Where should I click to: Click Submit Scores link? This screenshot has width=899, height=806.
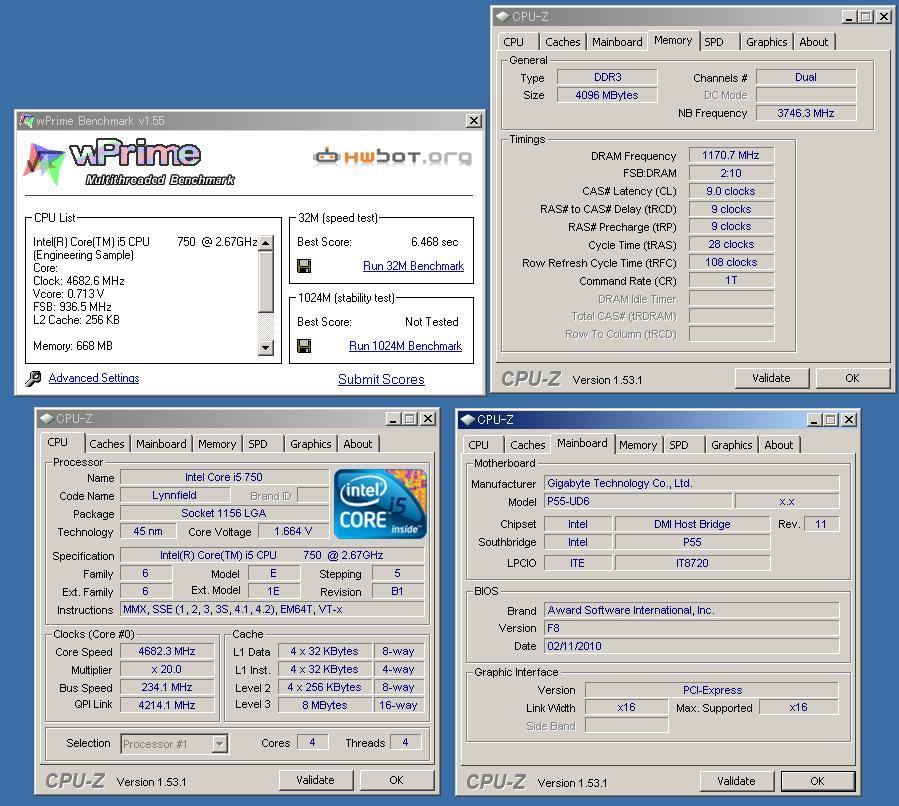[381, 379]
